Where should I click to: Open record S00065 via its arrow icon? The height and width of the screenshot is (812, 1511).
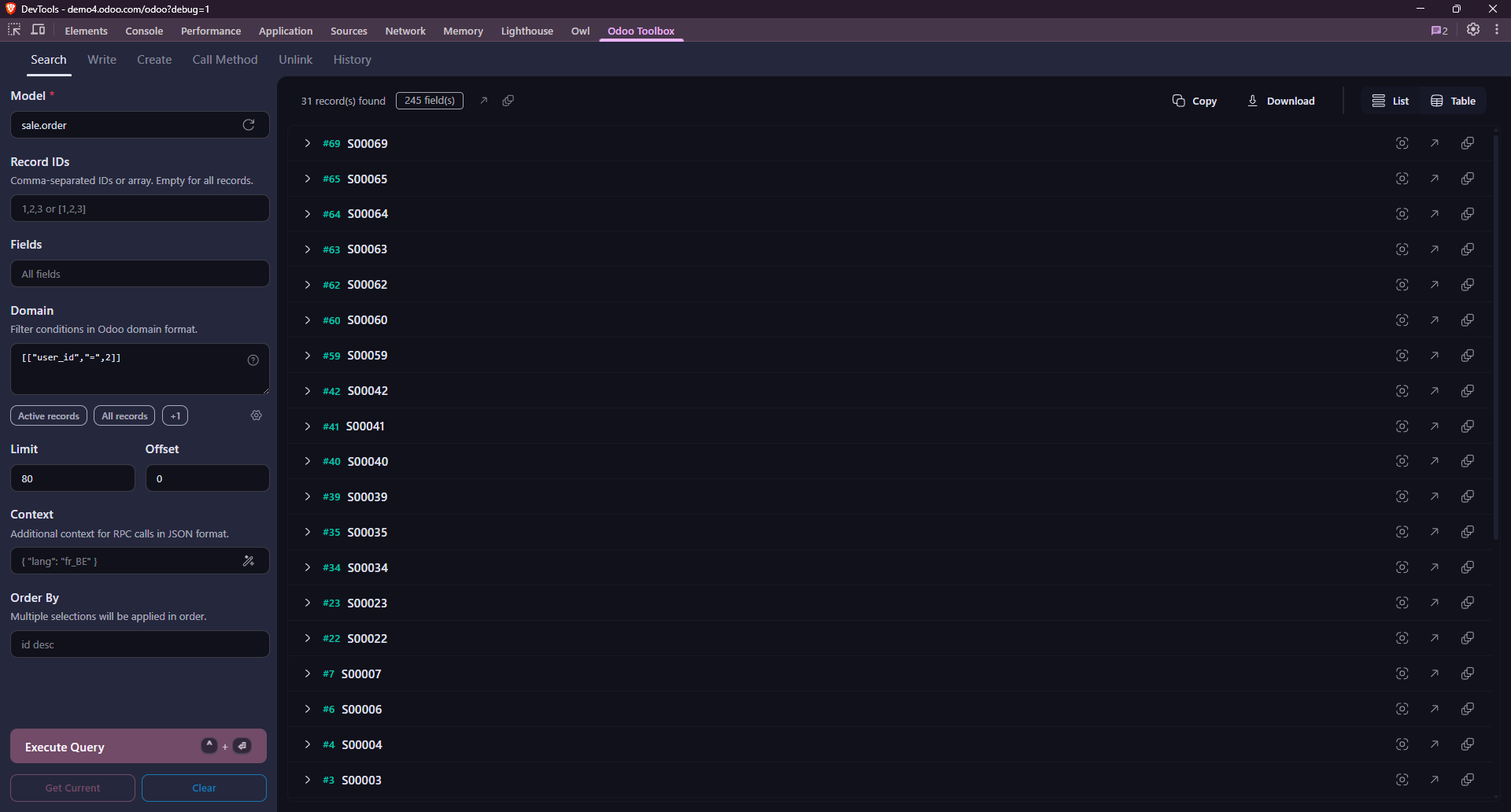(1435, 179)
